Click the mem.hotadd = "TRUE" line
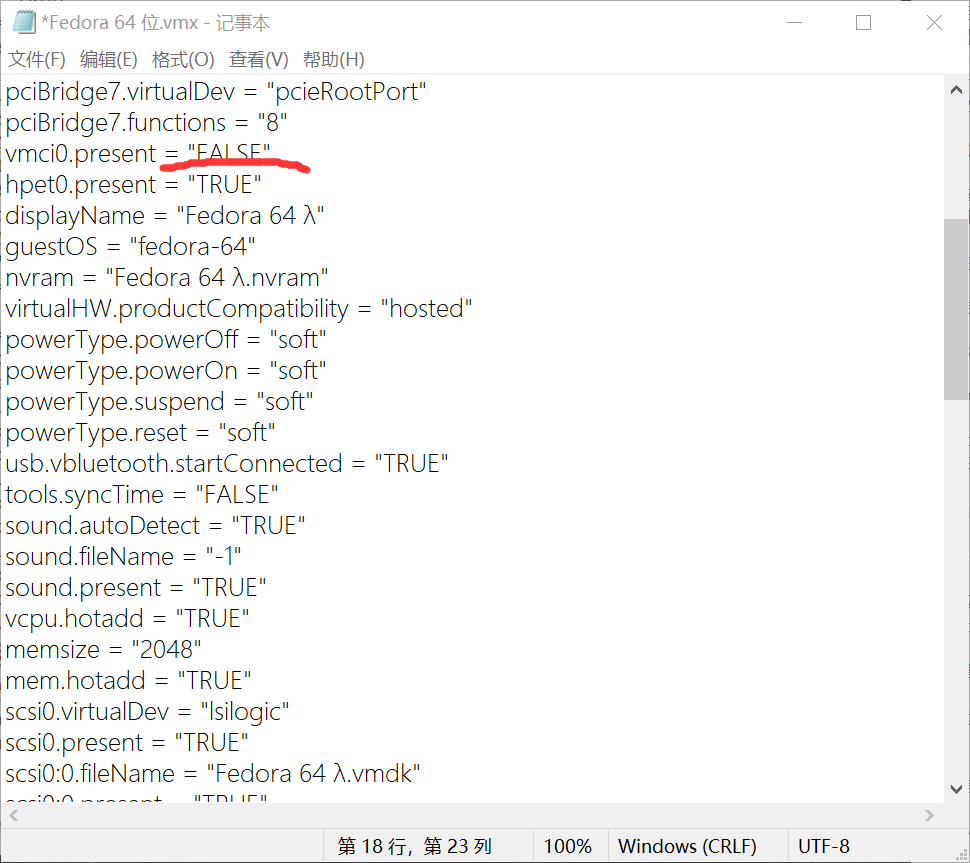970x863 pixels. [x=128, y=680]
